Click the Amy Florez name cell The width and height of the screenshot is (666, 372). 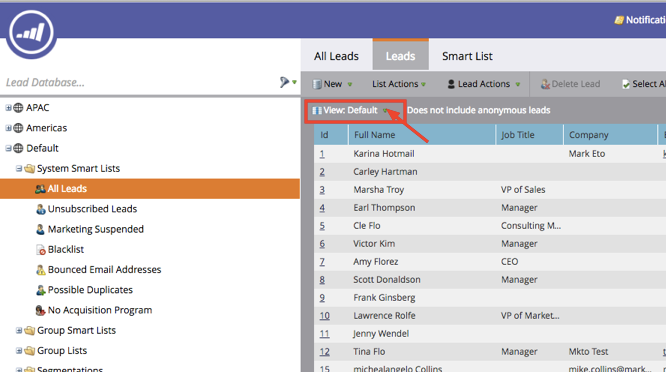click(375, 262)
